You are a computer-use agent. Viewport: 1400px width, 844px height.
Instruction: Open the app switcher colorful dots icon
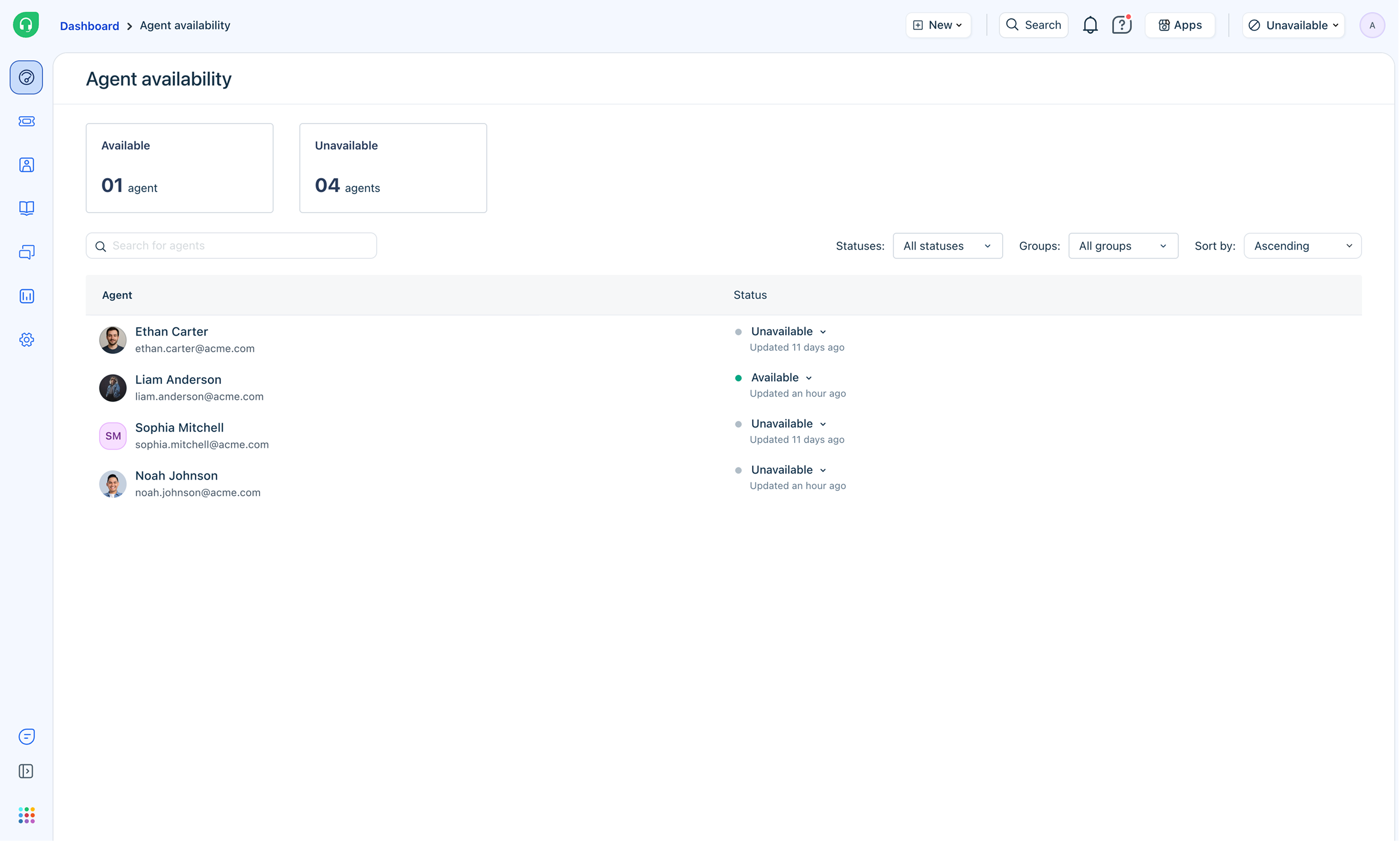27,815
